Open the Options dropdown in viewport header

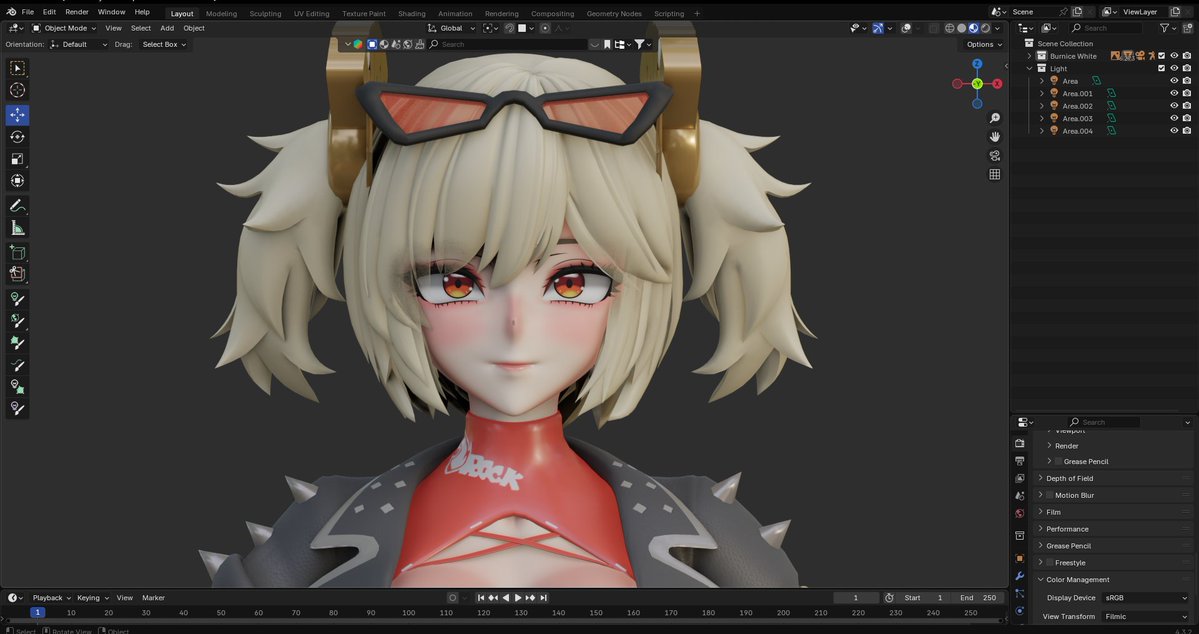983,44
